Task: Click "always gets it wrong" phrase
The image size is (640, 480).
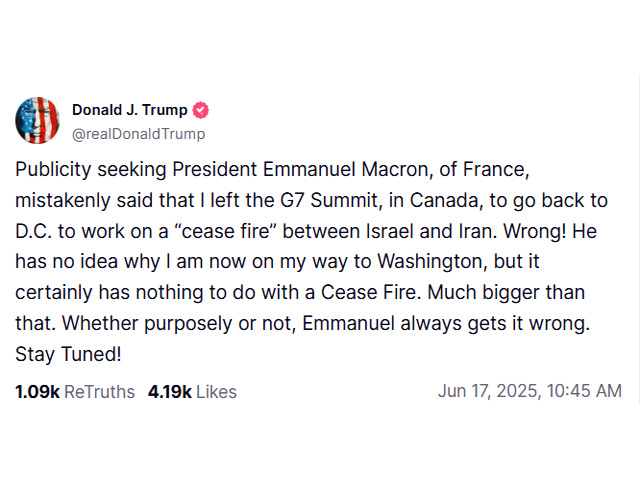Action: 495,324
